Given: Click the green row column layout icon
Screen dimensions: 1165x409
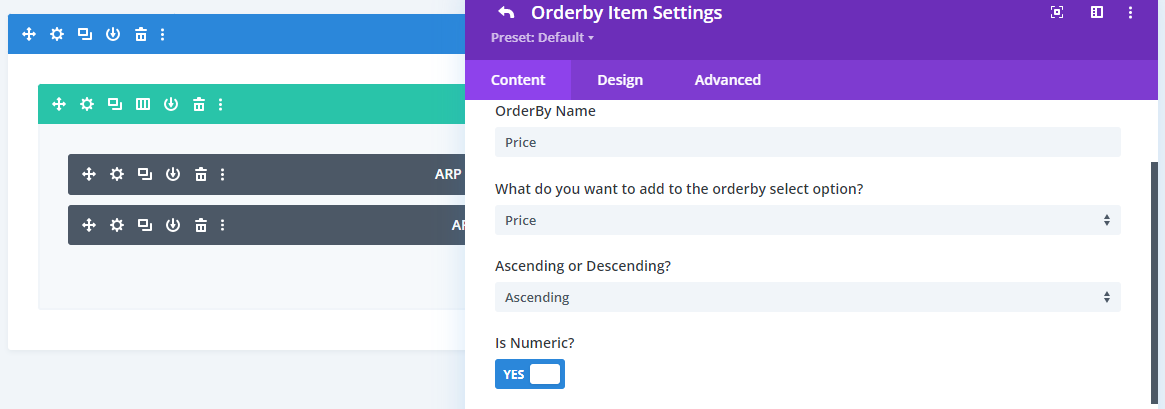Looking at the screenshot, I should pos(143,104).
